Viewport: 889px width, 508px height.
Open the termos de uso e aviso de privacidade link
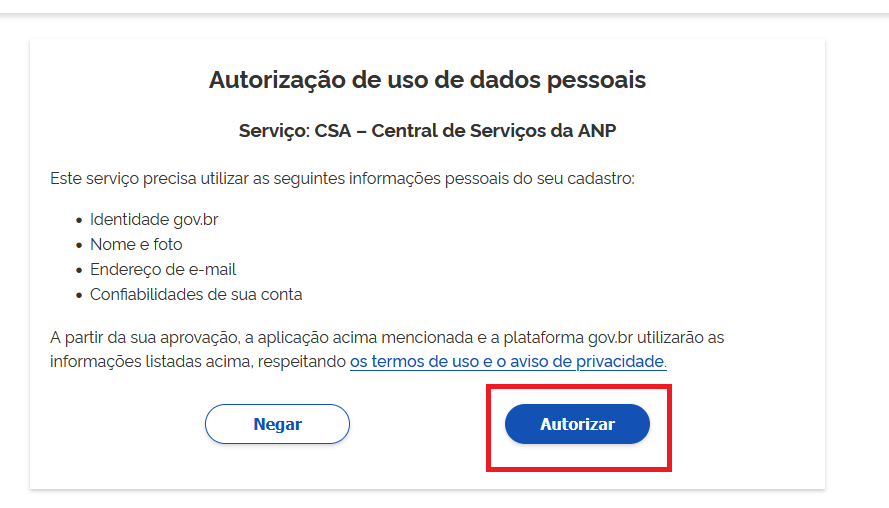tap(508, 362)
